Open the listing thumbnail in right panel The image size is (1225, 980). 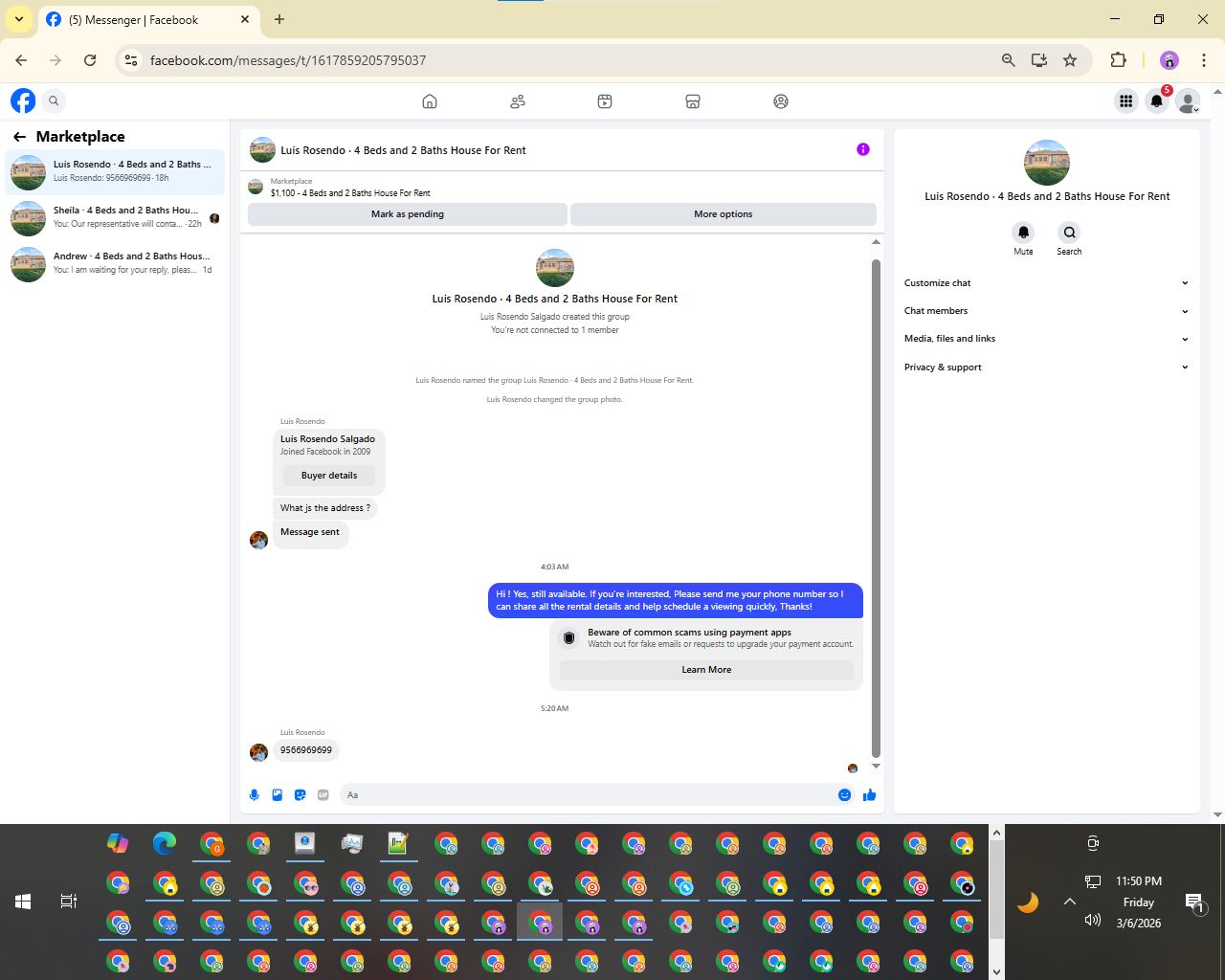point(1046,163)
